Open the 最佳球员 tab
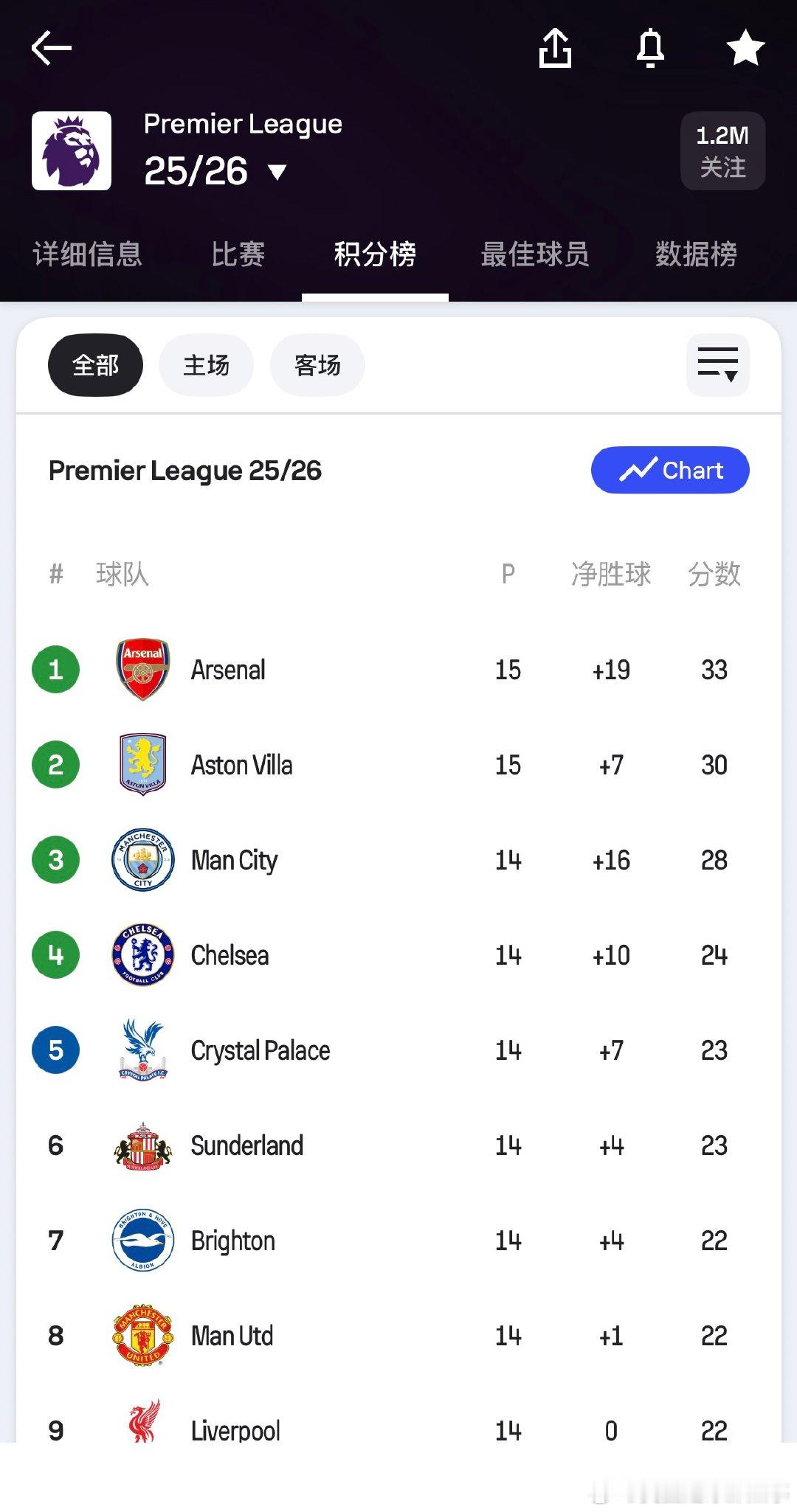 (x=535, y=254)
